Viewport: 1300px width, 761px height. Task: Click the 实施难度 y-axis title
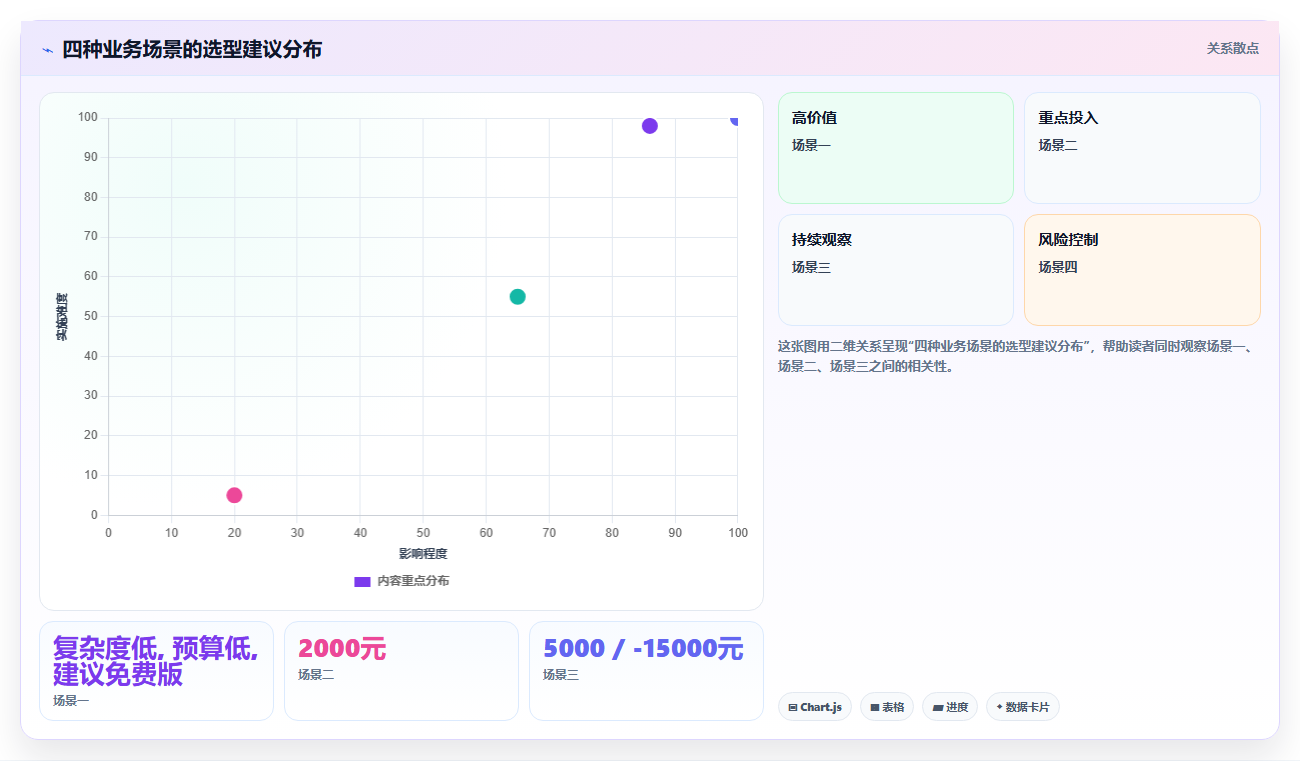61,317
